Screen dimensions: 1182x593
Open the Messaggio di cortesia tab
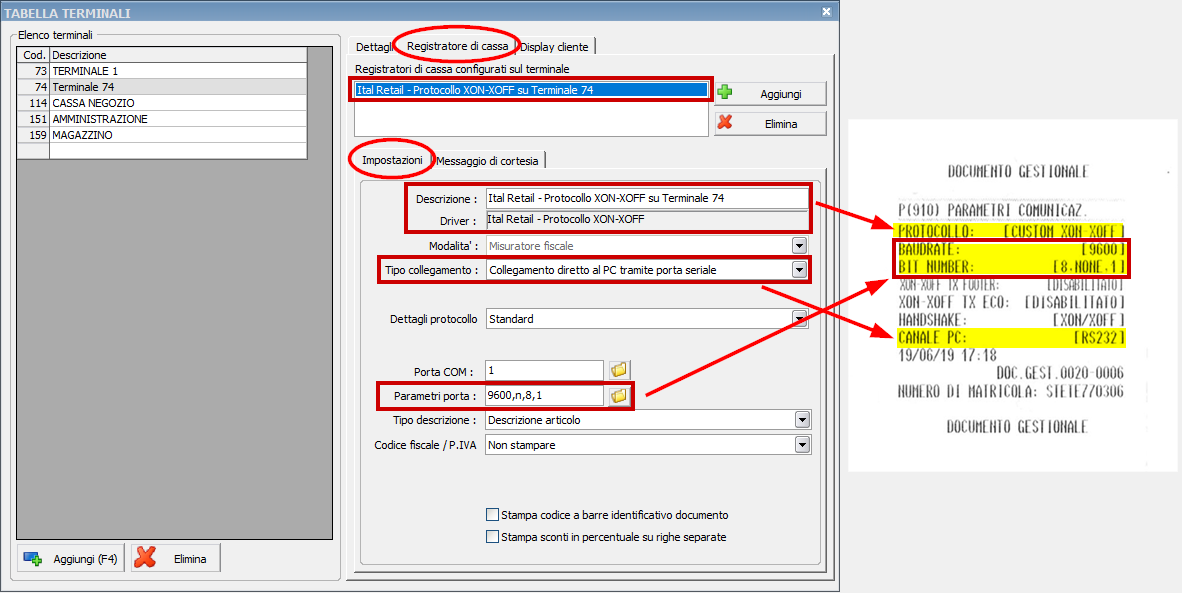(488, 160)
